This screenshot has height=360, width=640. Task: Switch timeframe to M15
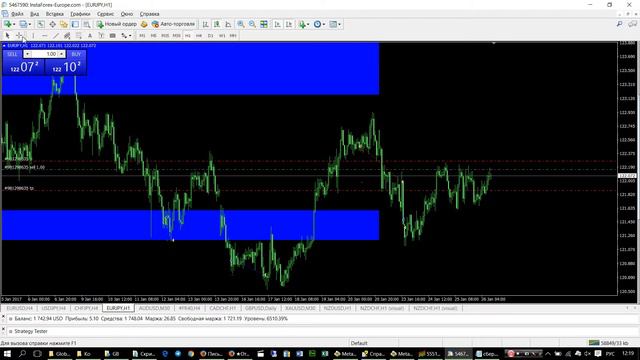coord(165,36)
